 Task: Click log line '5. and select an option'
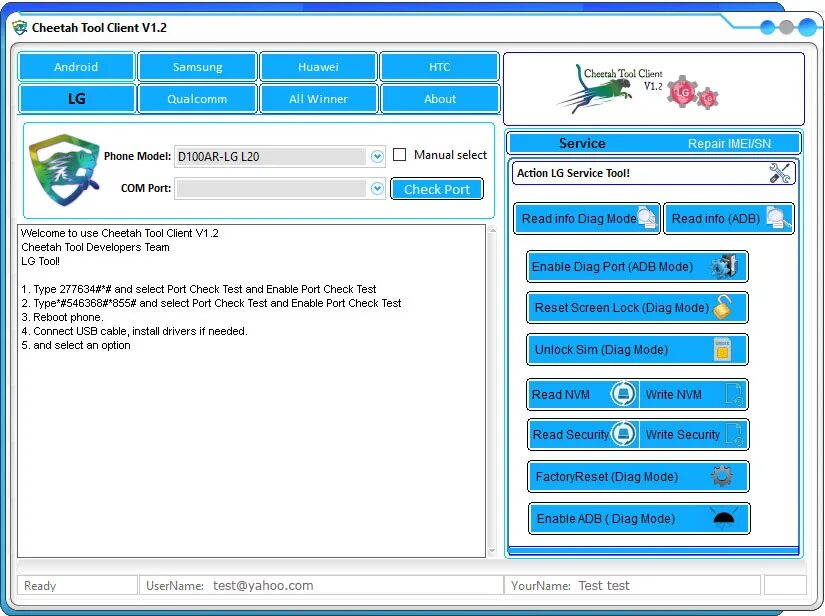(76, 345)
